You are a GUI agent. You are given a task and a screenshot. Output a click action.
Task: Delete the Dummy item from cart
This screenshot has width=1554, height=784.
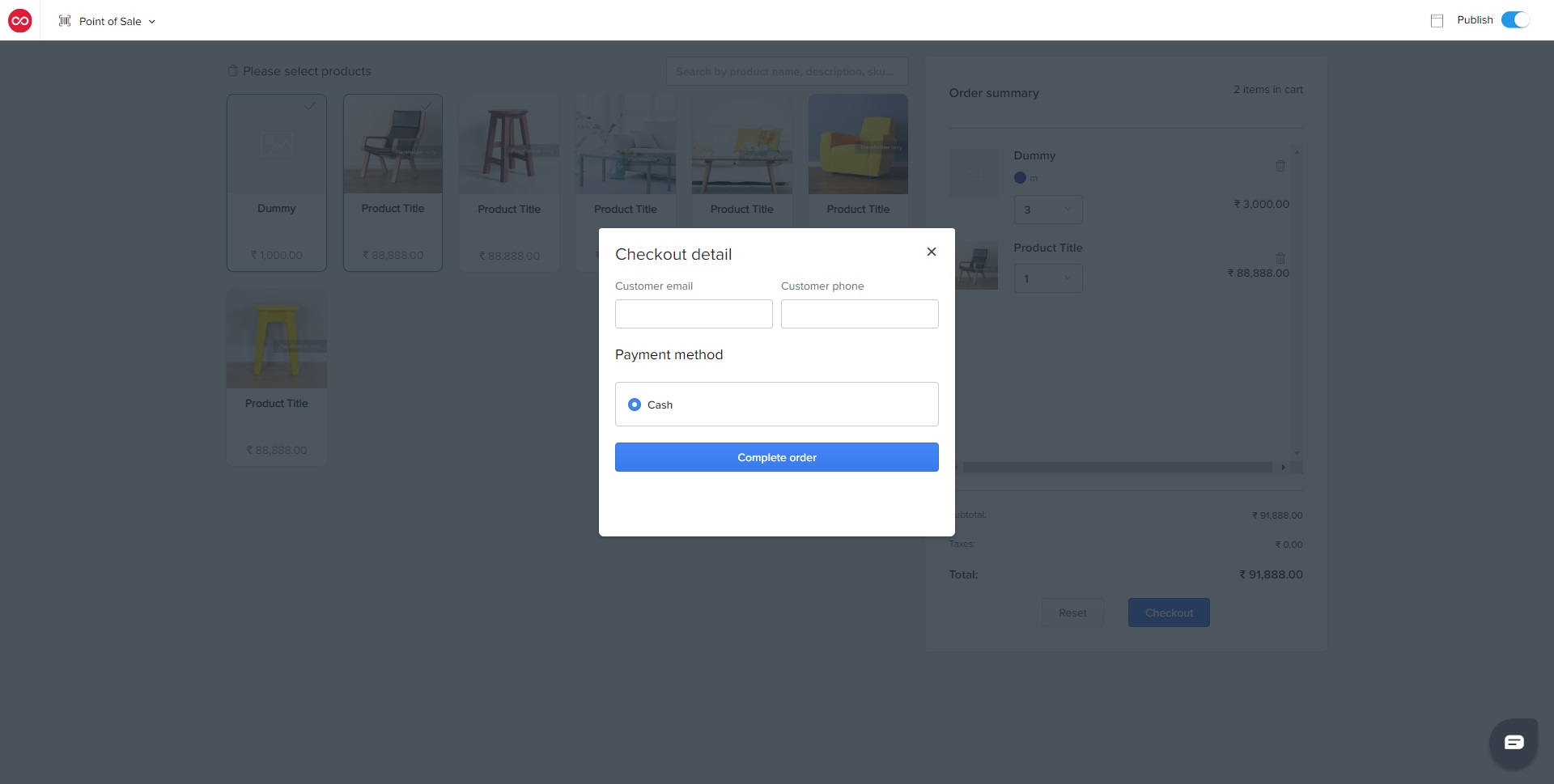1280,166
